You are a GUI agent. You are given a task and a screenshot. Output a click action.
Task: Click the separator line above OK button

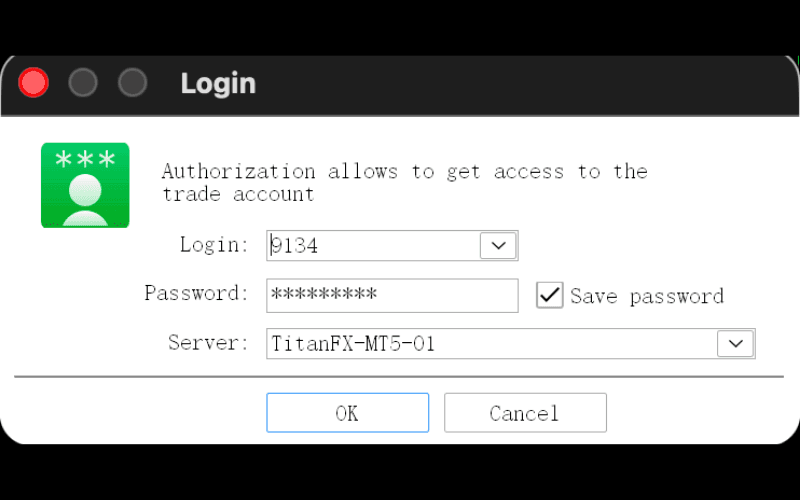coord(399,377)
